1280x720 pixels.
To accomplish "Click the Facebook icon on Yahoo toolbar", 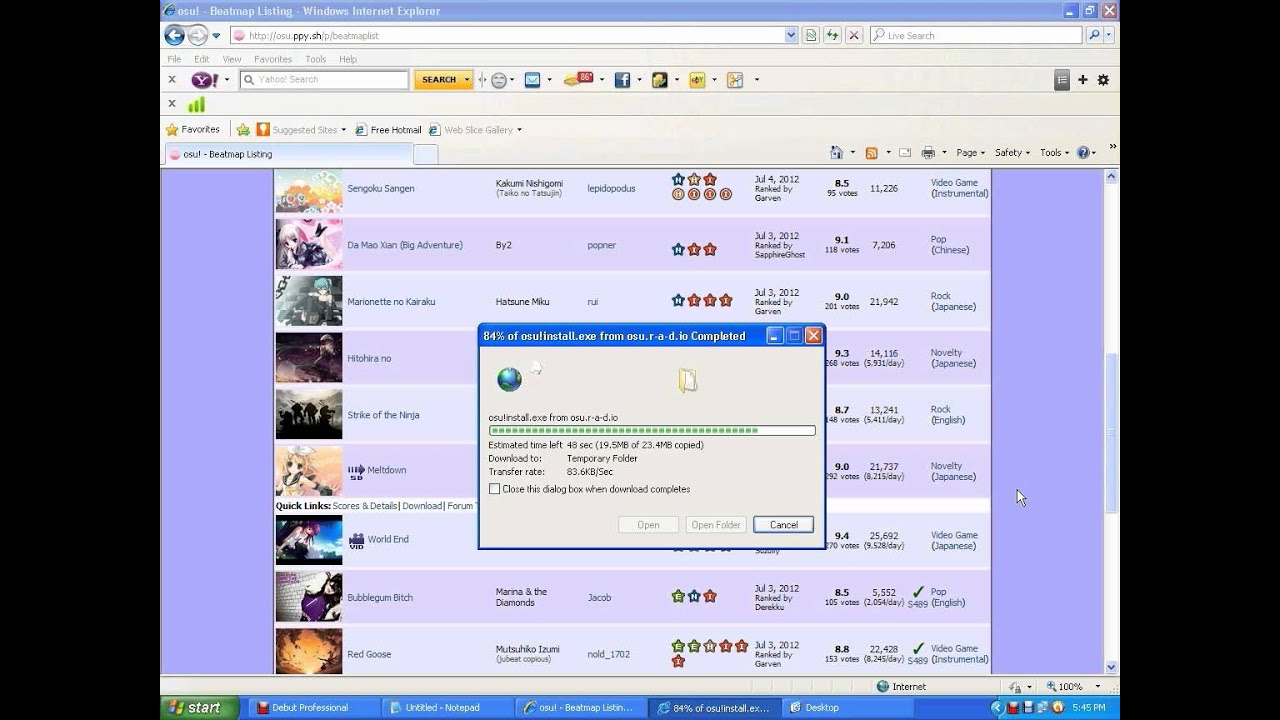I will [x=622, y=80].
